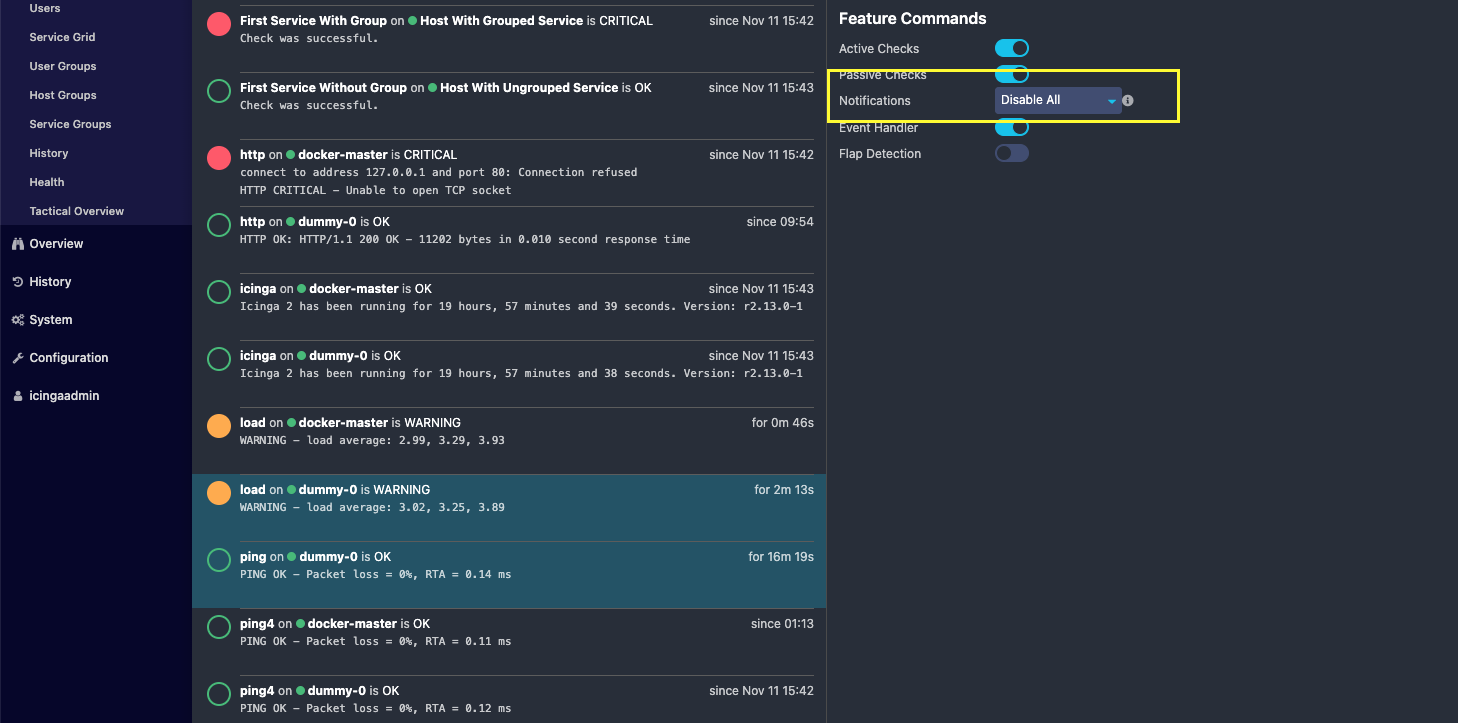Click the green circle for ping4 on docker-master
The image size is (1458, 723).
(x=218, y=627)
